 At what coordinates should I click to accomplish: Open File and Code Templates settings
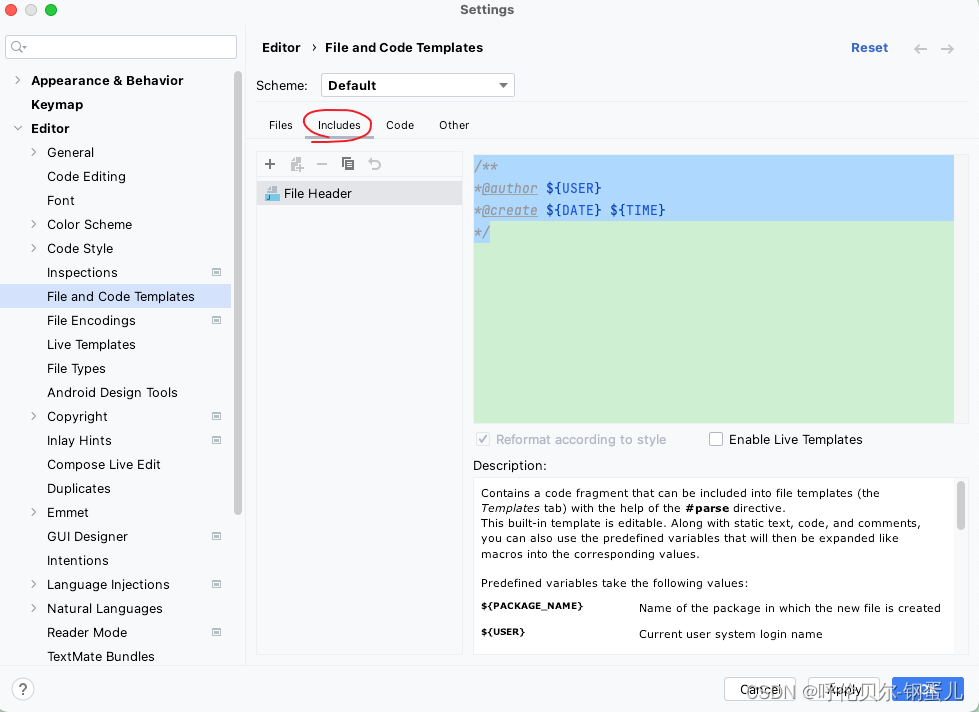click(x=116, y=297)
